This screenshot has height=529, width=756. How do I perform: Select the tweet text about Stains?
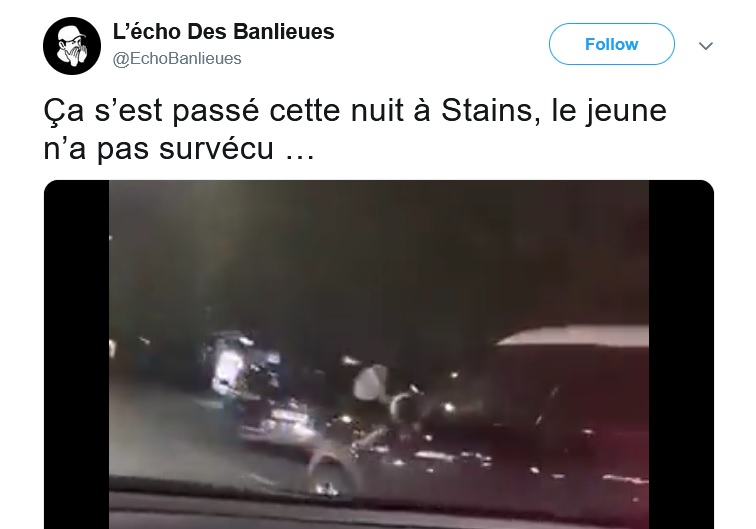(x=355, y=129)
